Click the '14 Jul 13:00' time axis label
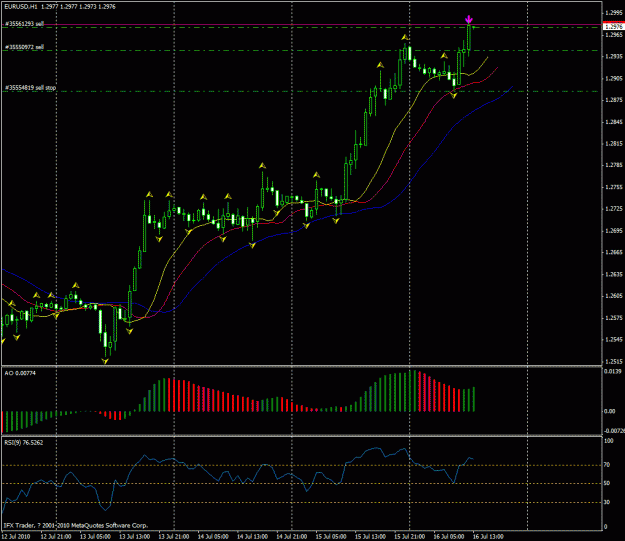 [253, 537]
